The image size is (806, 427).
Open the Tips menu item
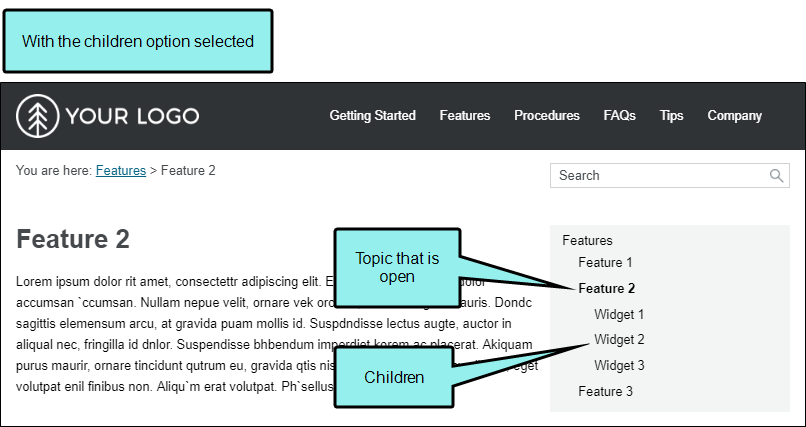(x=671, y=116)
